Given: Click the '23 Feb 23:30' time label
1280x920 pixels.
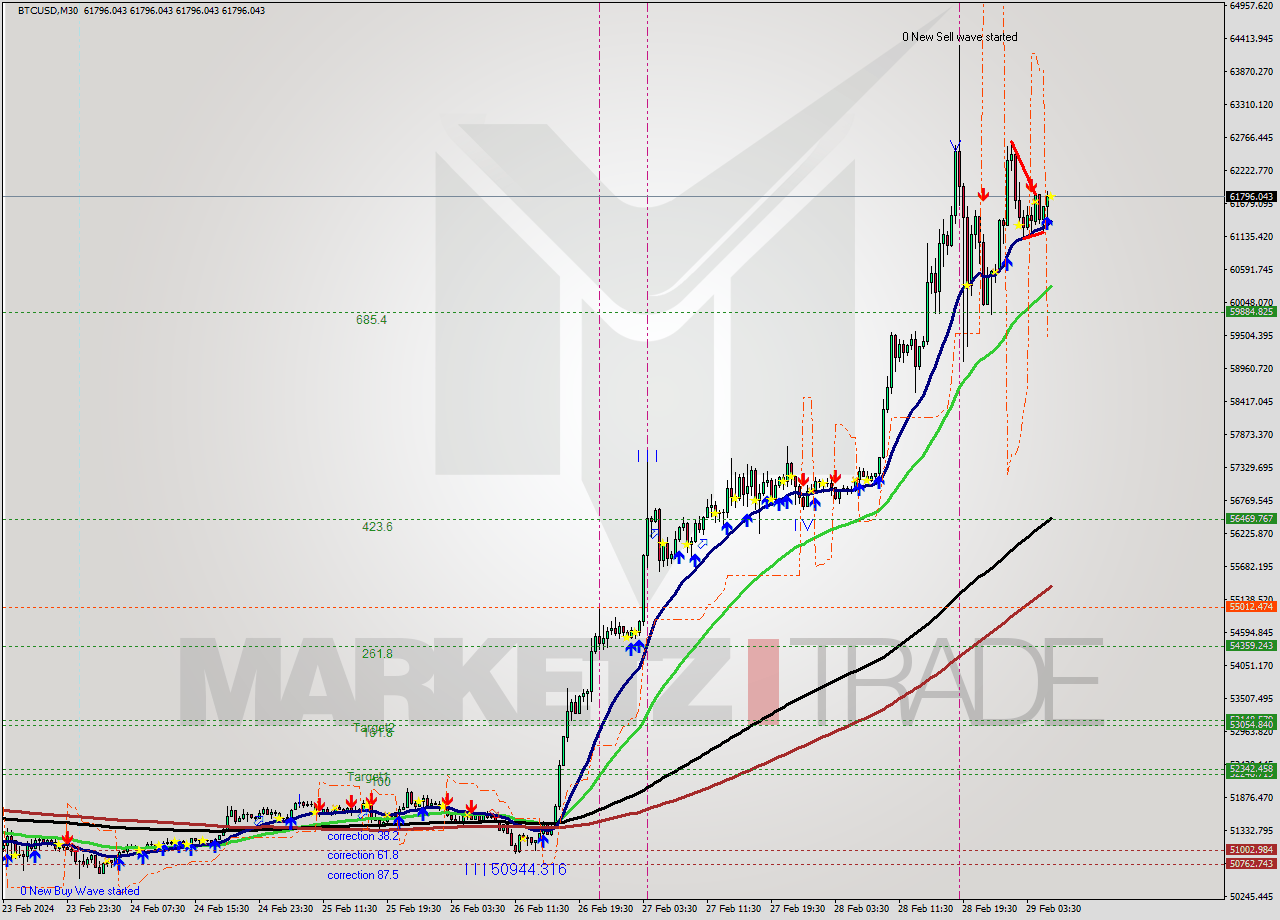Looking at the screenshot, I should click(94, 910).
